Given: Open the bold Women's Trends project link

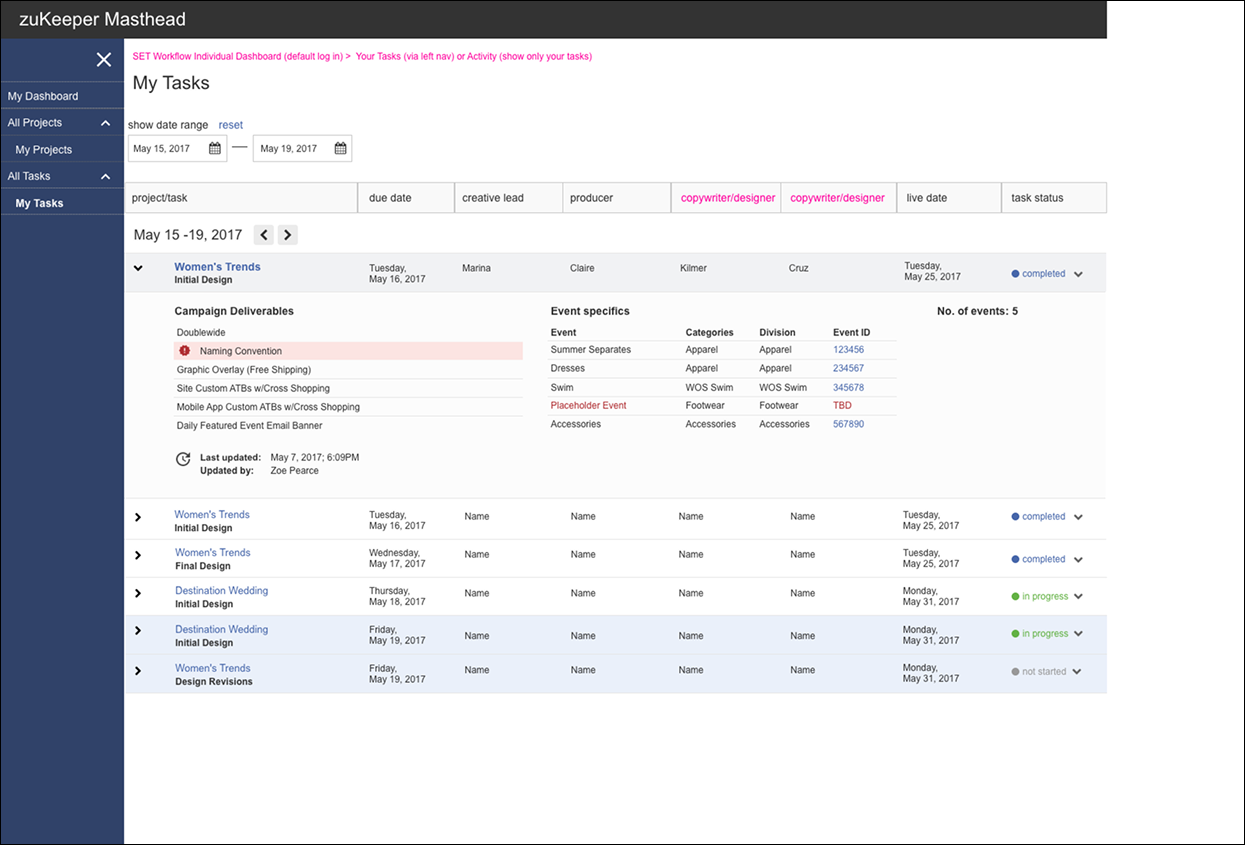Looking at the screenshot, I should tap(217, 267).
